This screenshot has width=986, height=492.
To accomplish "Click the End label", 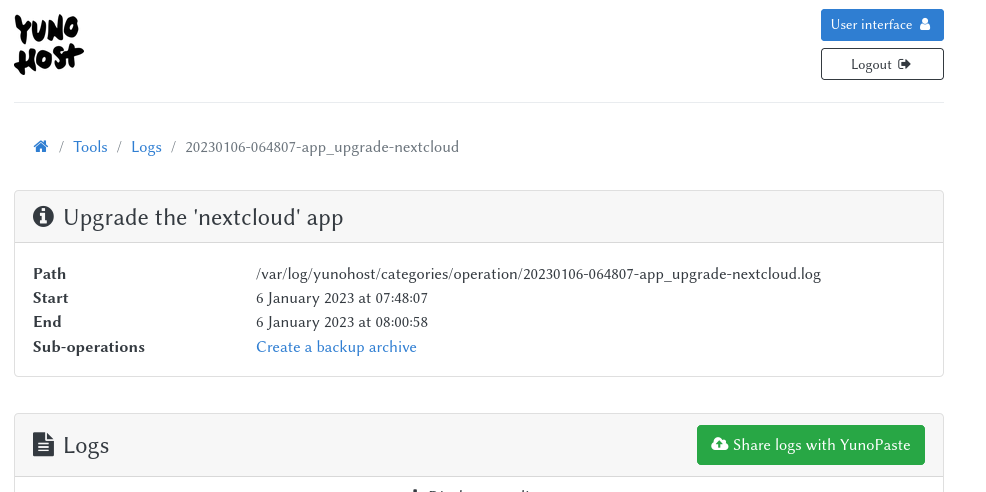I will [47, 322].
